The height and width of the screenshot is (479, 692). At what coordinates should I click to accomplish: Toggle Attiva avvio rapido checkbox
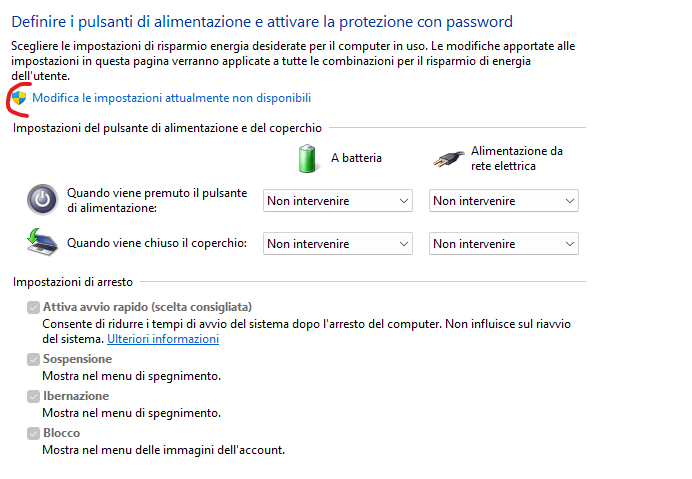tap(33, 307)
